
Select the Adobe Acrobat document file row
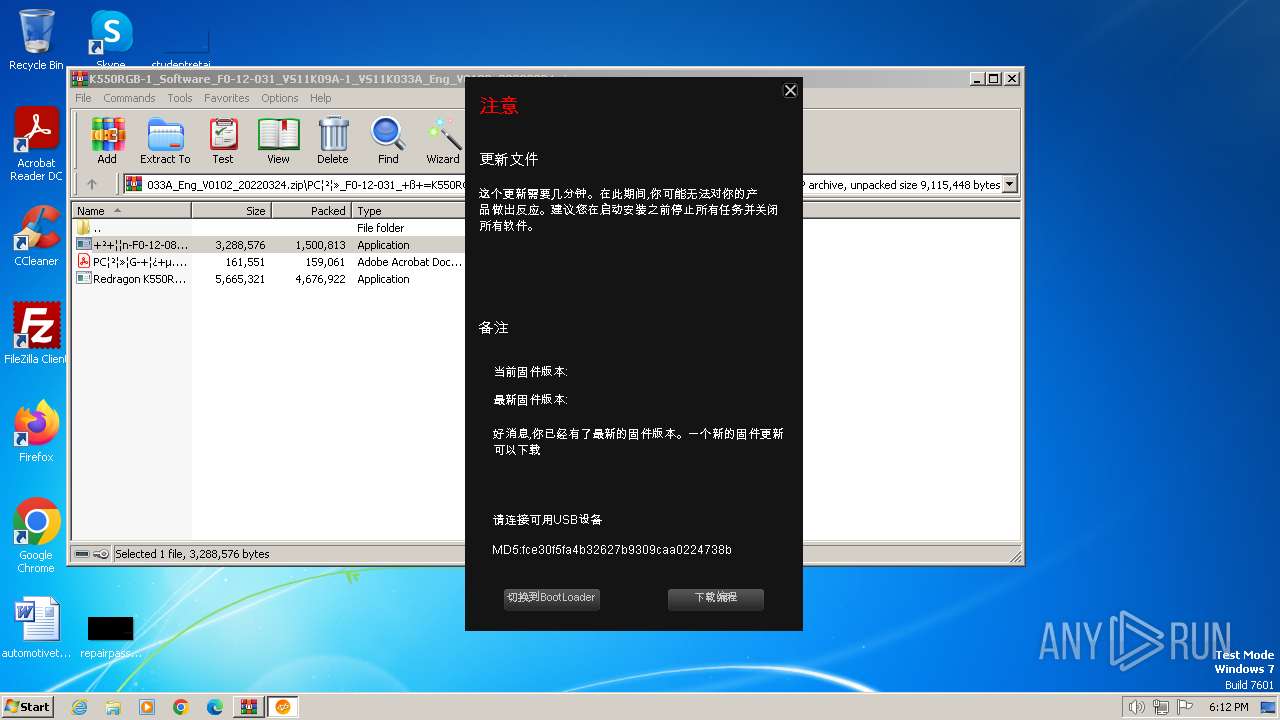(270, 262)
